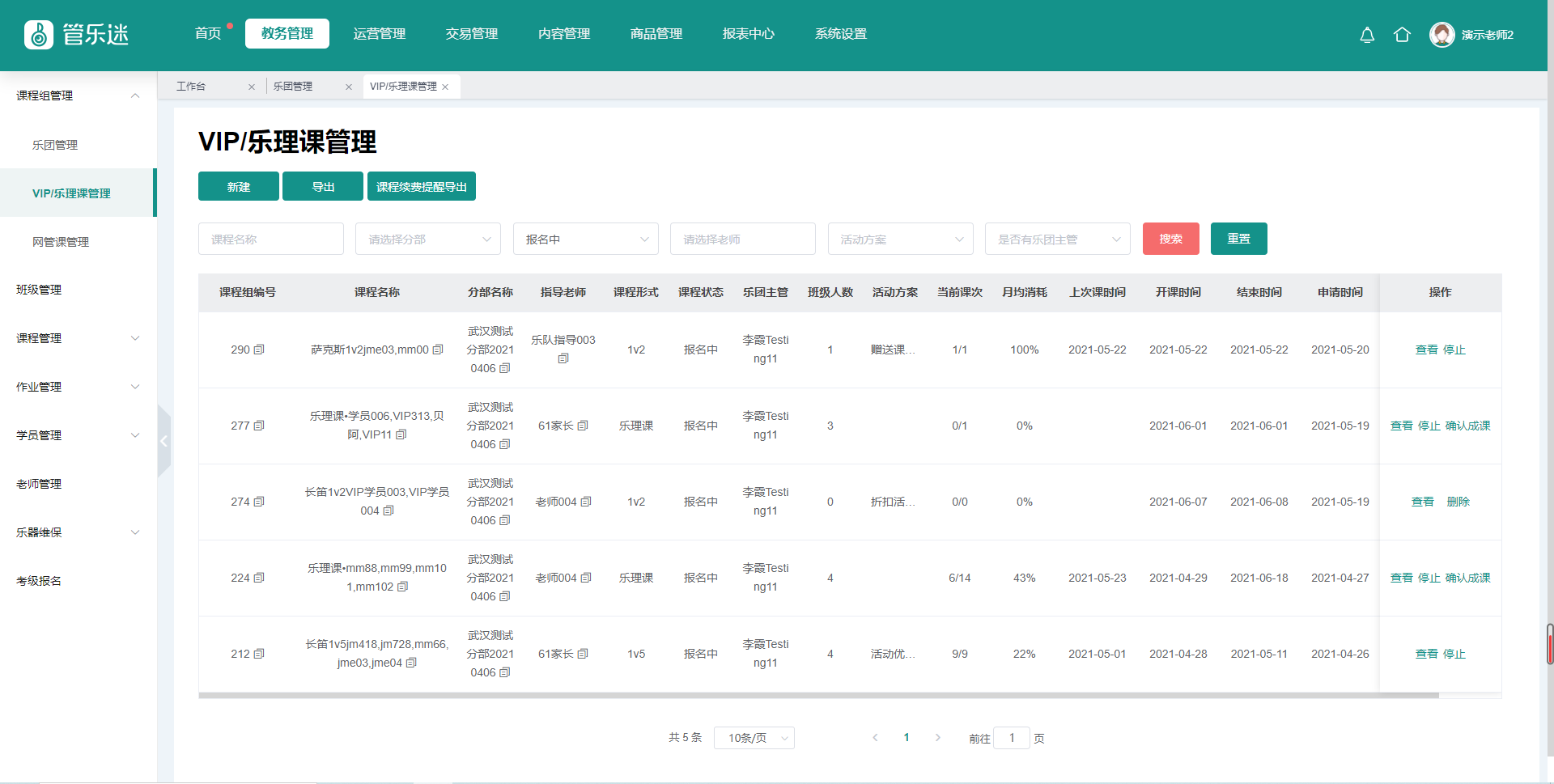This screenshot has width=1554, height=784.
Task: Click the 课程名称 search input field
Action: [x=271, y=239]
